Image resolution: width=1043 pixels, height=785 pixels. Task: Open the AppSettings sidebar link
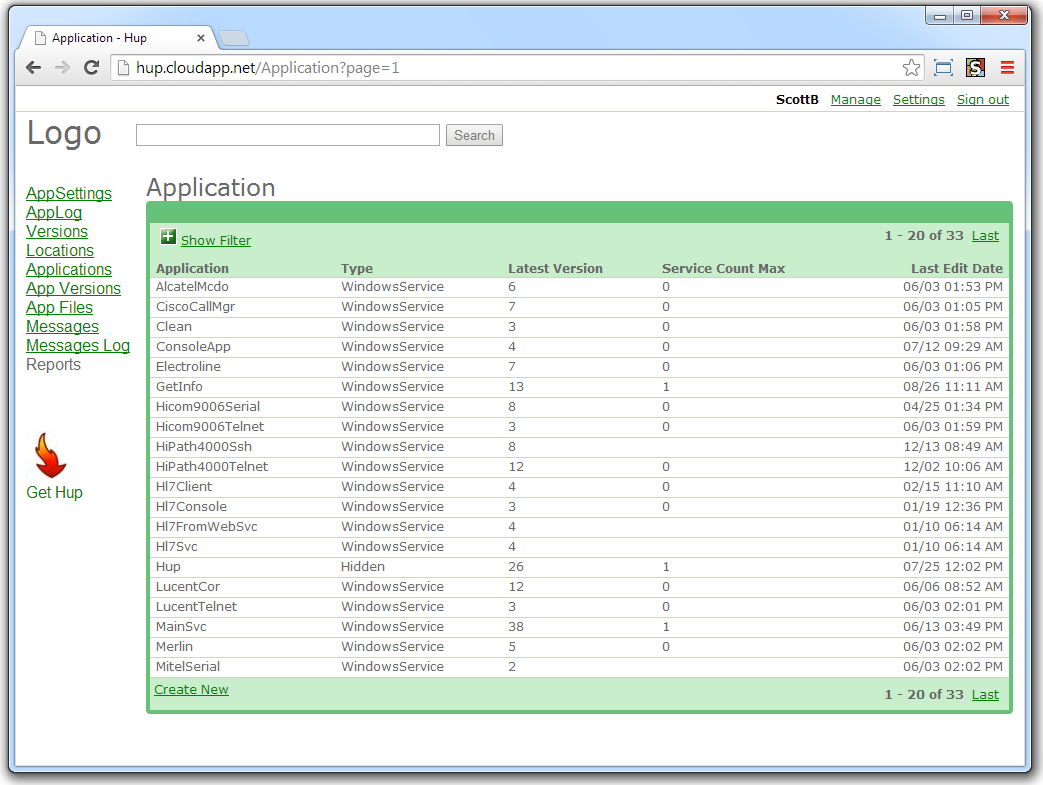click(69, 194)
